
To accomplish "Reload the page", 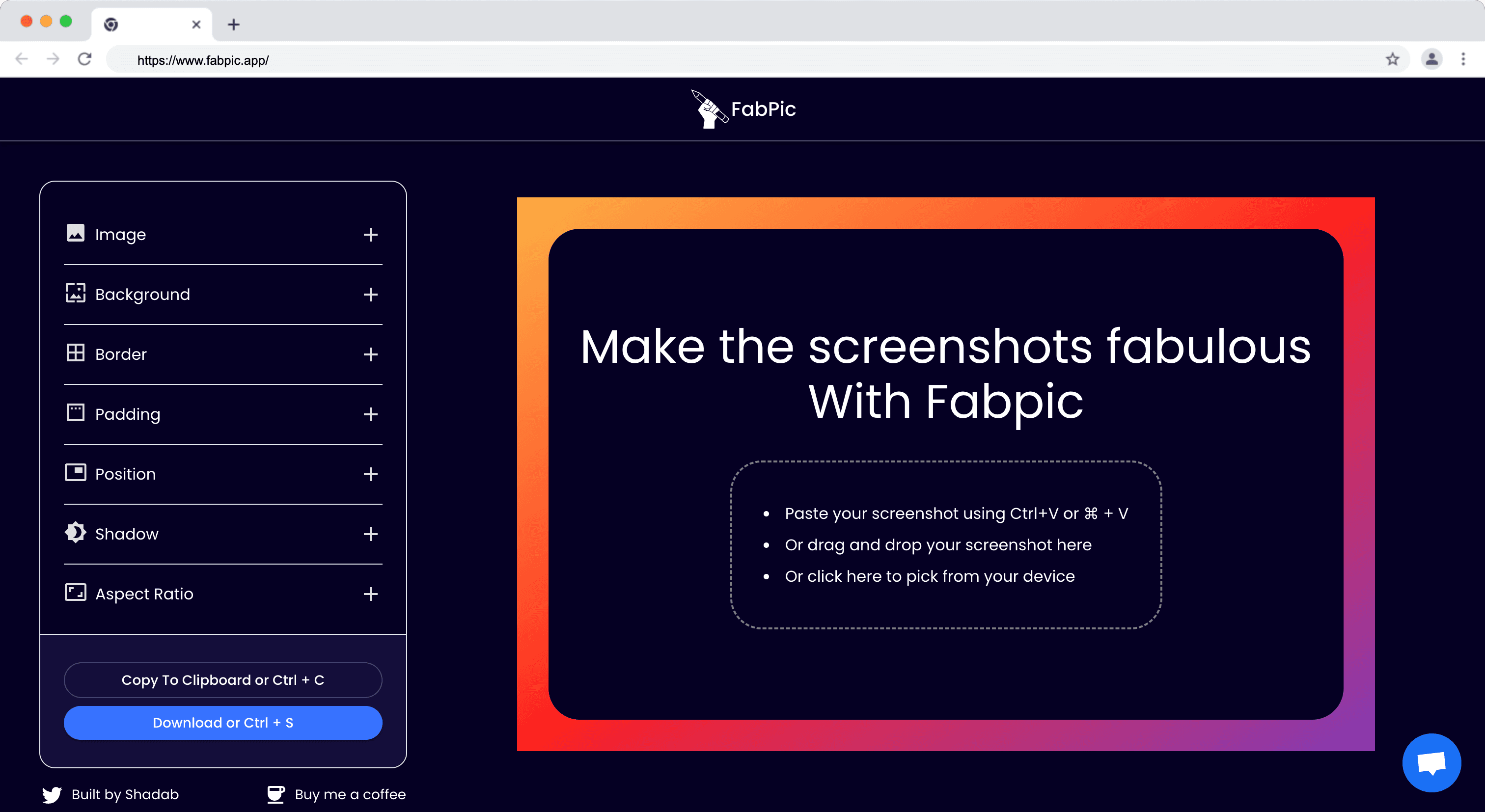I will click(x=85, y=59).
